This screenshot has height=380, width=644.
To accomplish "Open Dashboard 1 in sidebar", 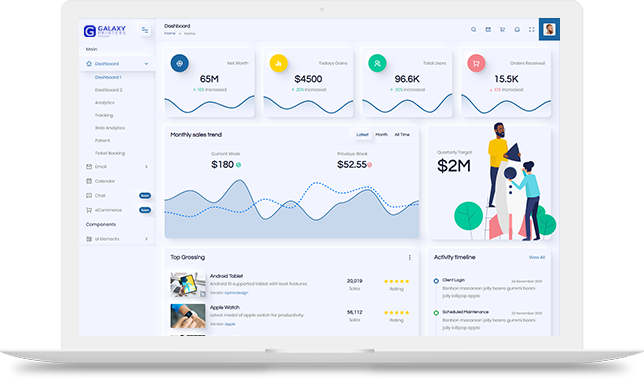I will [x=108, y=77].
